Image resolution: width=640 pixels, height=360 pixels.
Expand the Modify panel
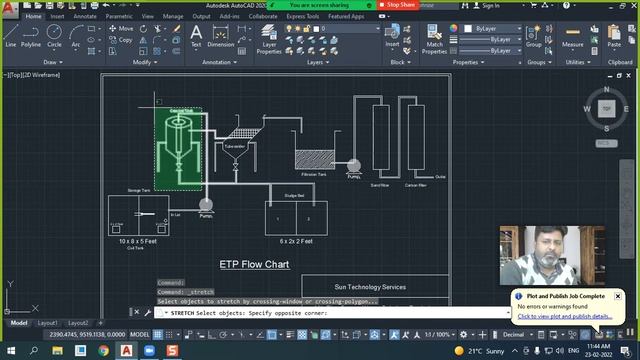(145, 62)
